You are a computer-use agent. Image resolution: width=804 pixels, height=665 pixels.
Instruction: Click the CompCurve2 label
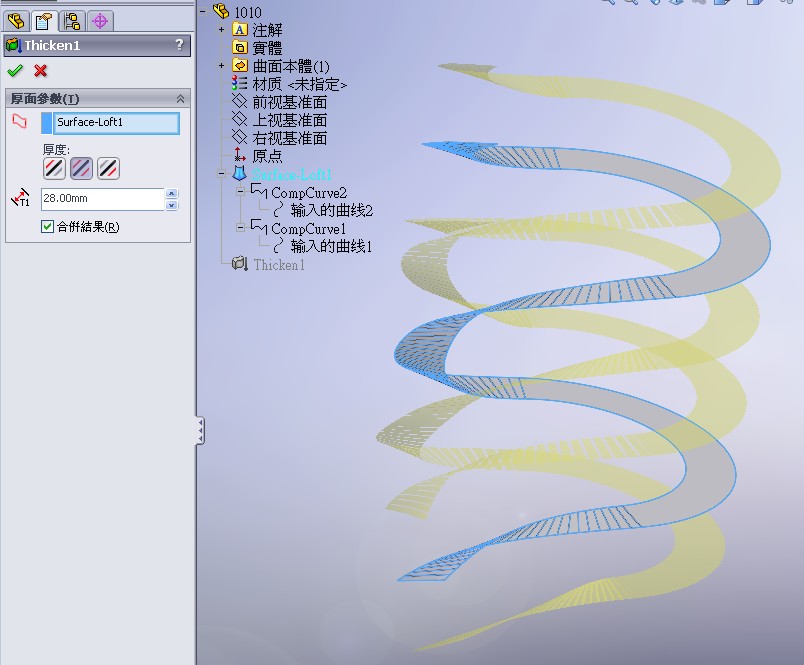[309, 193]
